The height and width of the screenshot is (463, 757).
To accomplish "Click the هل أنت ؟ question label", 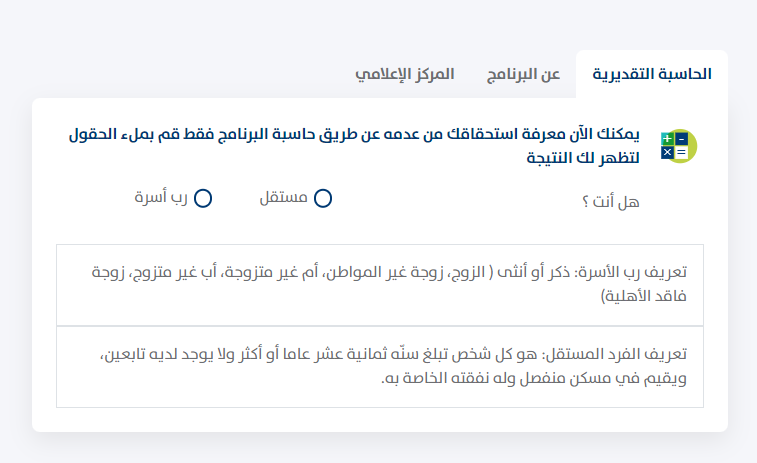I will coord(611,201).
